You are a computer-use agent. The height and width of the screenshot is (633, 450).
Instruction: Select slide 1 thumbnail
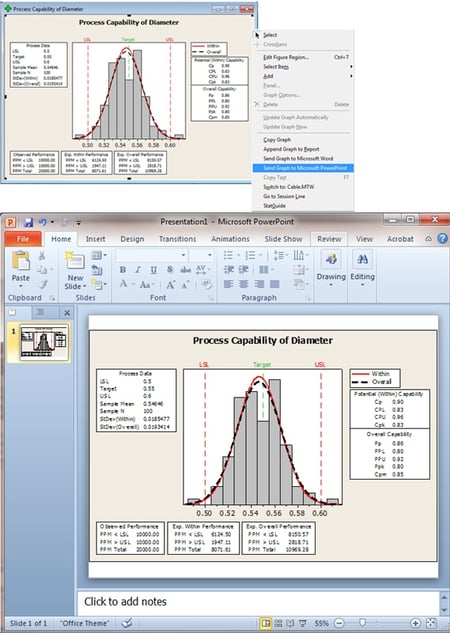click(44, 342)
